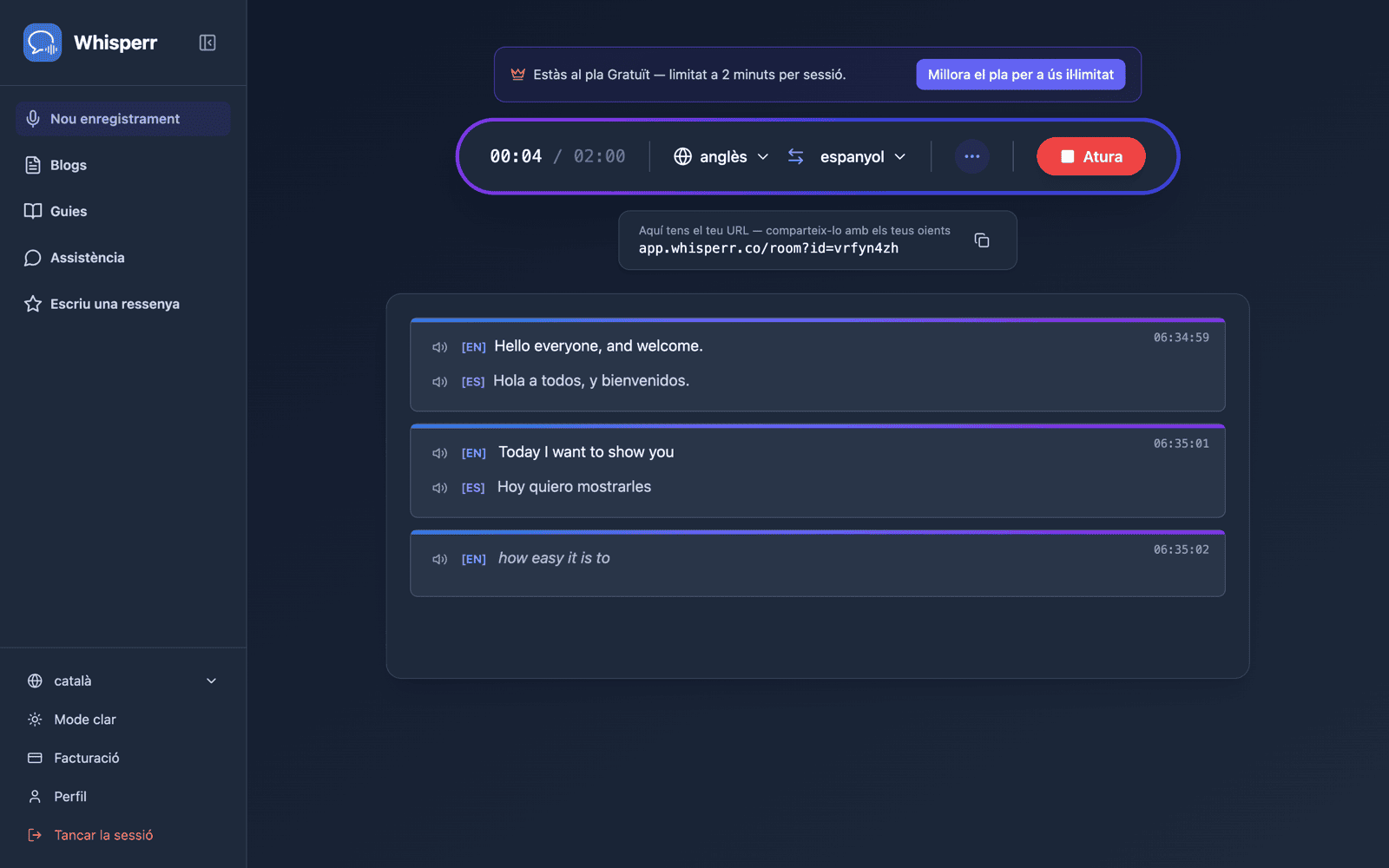Click timestamp 06:34:59
Screen dimensions: 1389x868
click(1181, 338)
